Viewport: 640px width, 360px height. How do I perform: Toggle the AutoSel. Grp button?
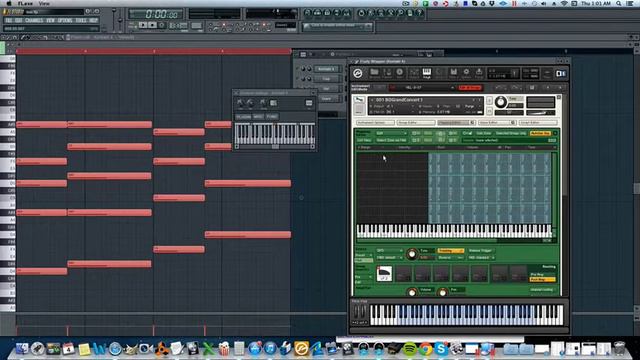[540, 133]
